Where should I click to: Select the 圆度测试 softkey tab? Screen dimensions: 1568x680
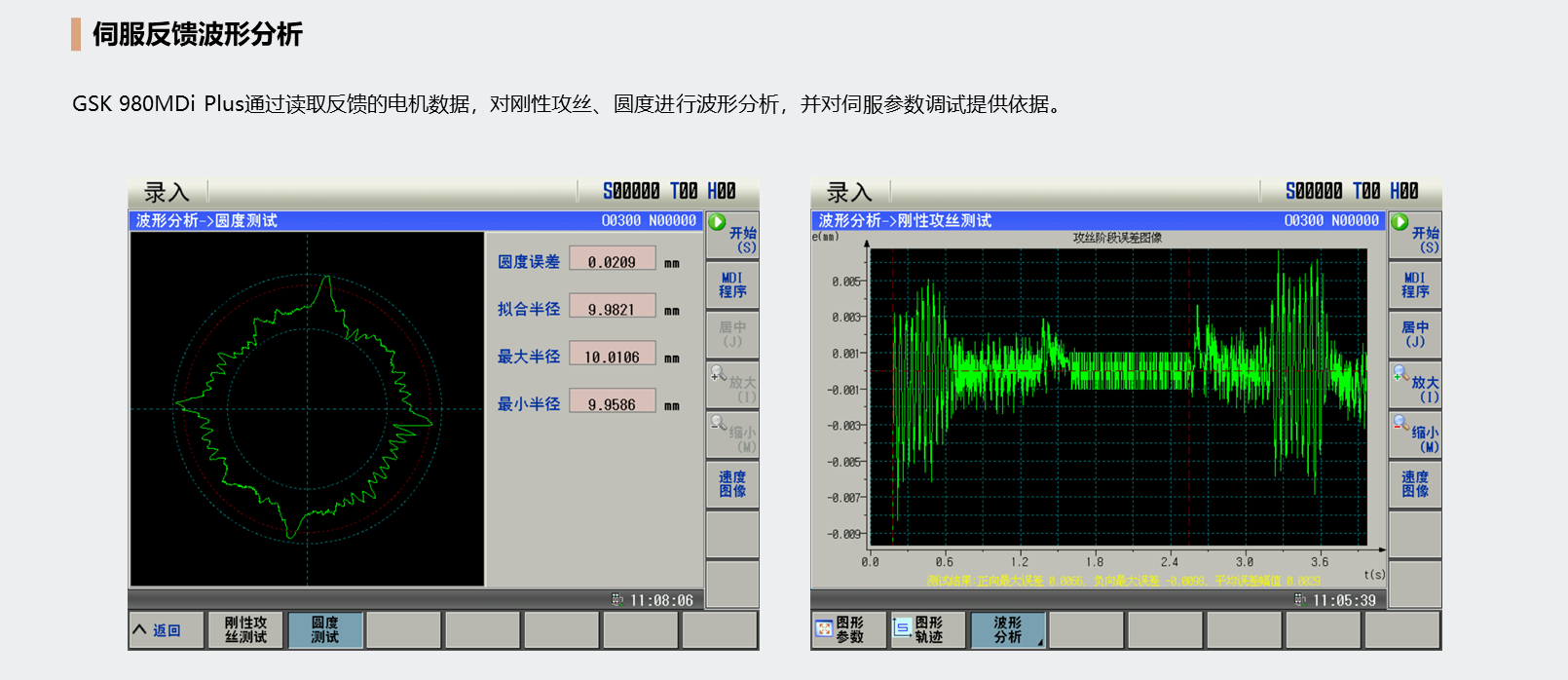click(x=324, y=630)
